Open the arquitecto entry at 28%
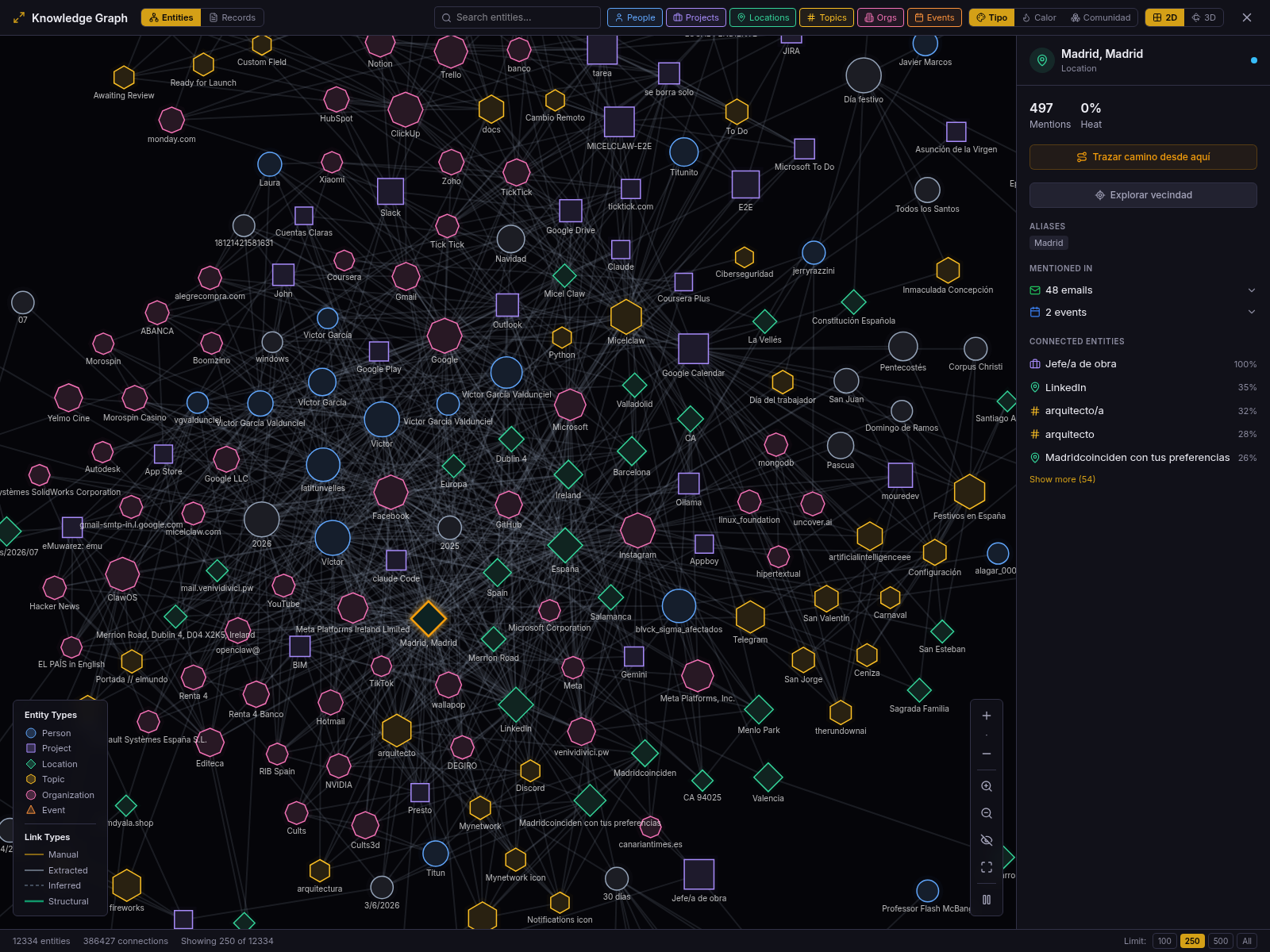 point(1143,435)
